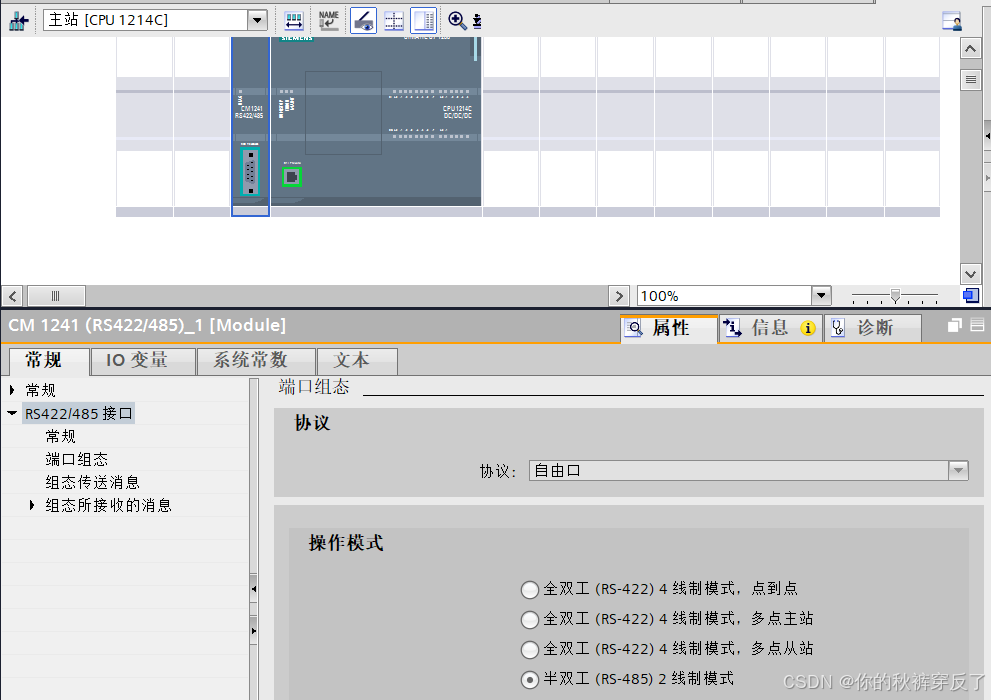Click the serial port connector on CM1241
991x700 pixels.
(250, 172)
